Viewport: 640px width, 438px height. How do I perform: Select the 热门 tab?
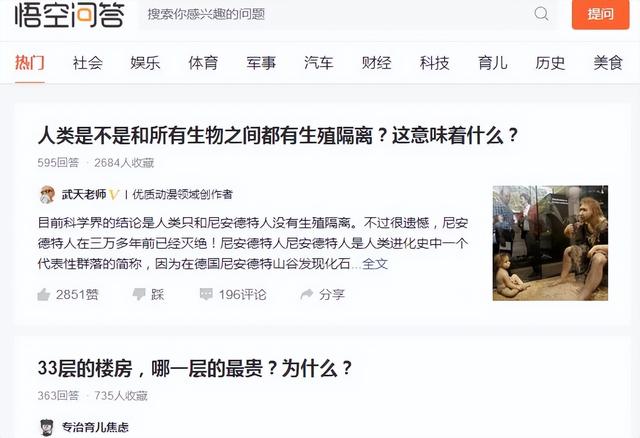(30, 63)
